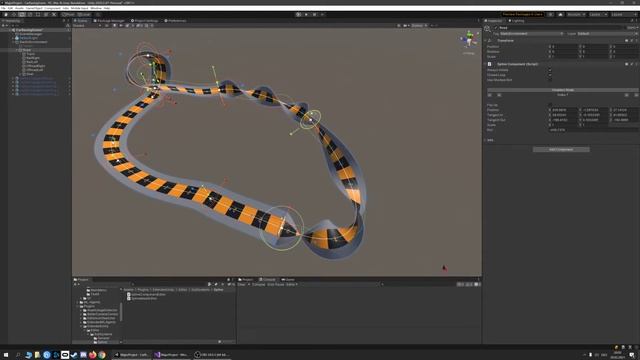Image resolution: width=640 pixels, height=360 pixels.
Task: Select the Rotate tool in the toolbar
Action: pos(22,14)
